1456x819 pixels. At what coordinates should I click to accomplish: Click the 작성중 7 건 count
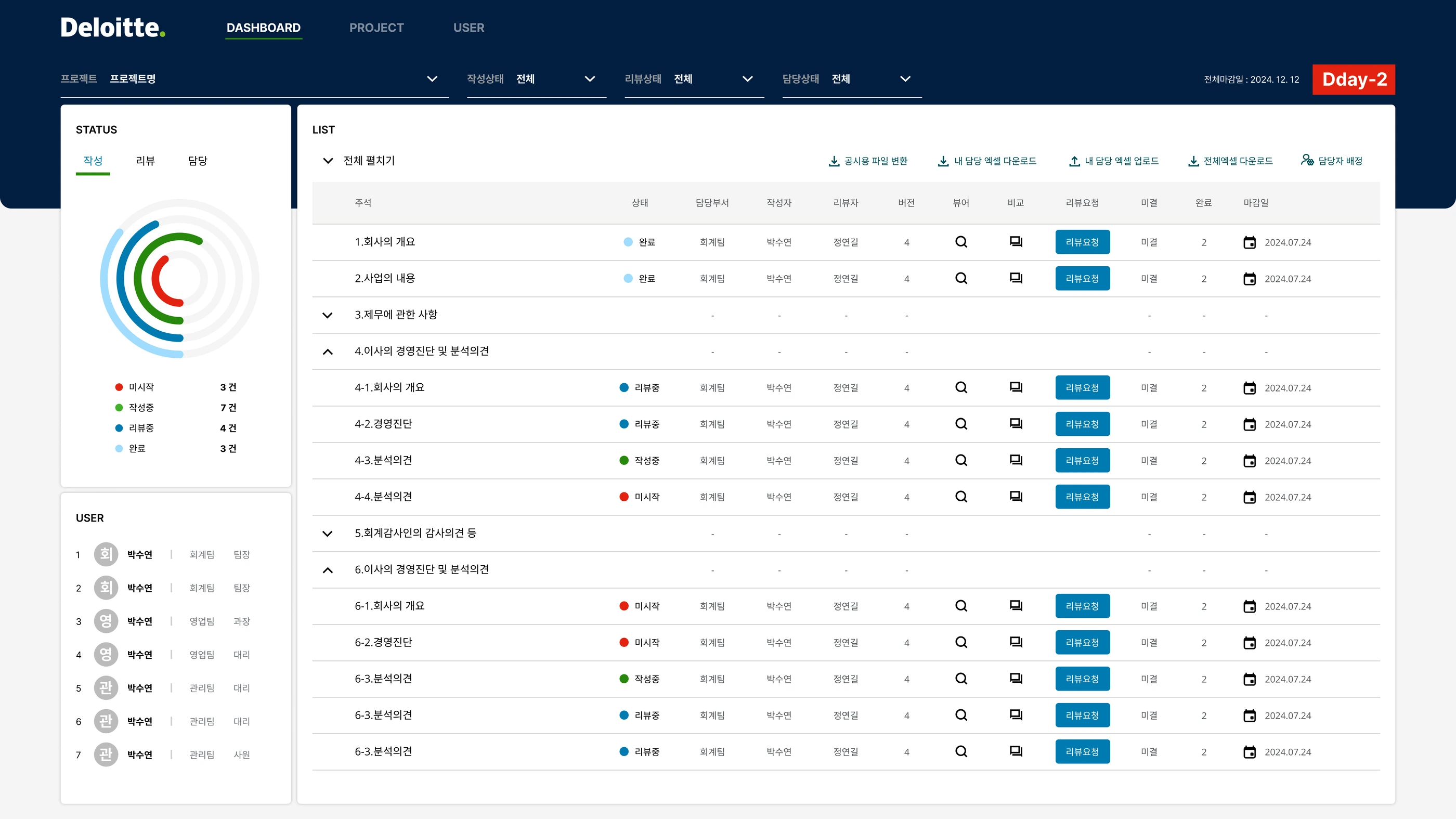[228, 408]
